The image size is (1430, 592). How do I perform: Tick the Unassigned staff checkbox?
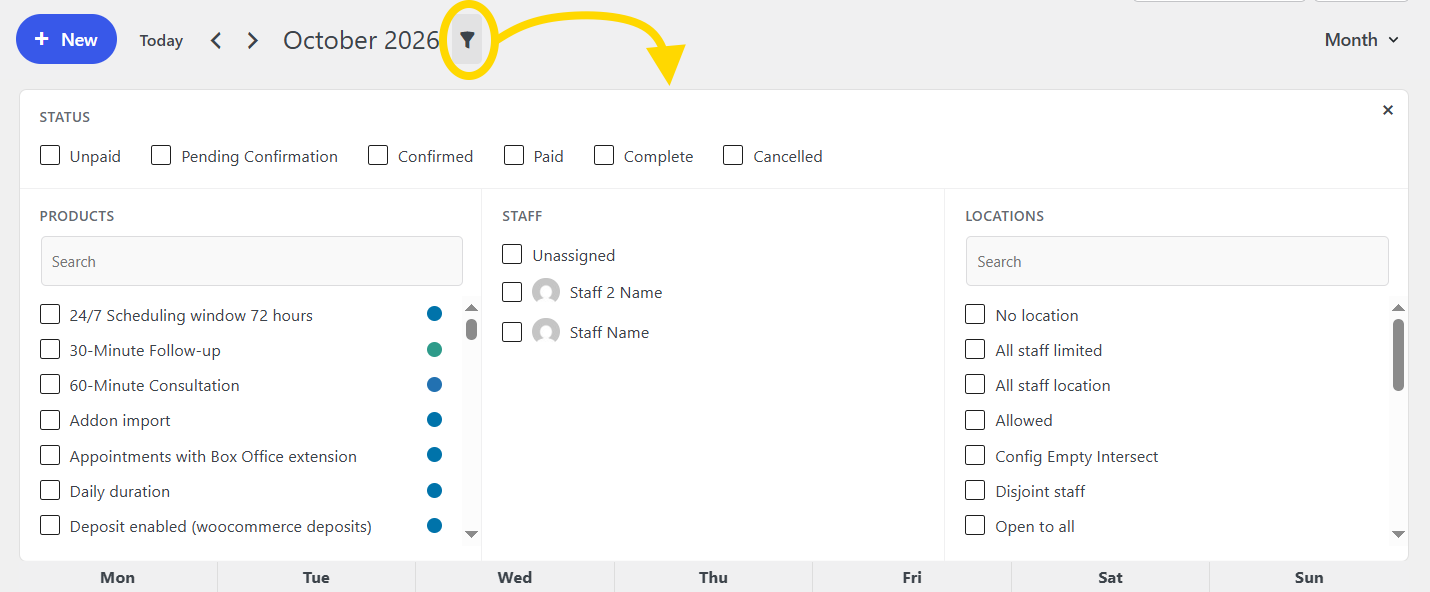(512, 254)
